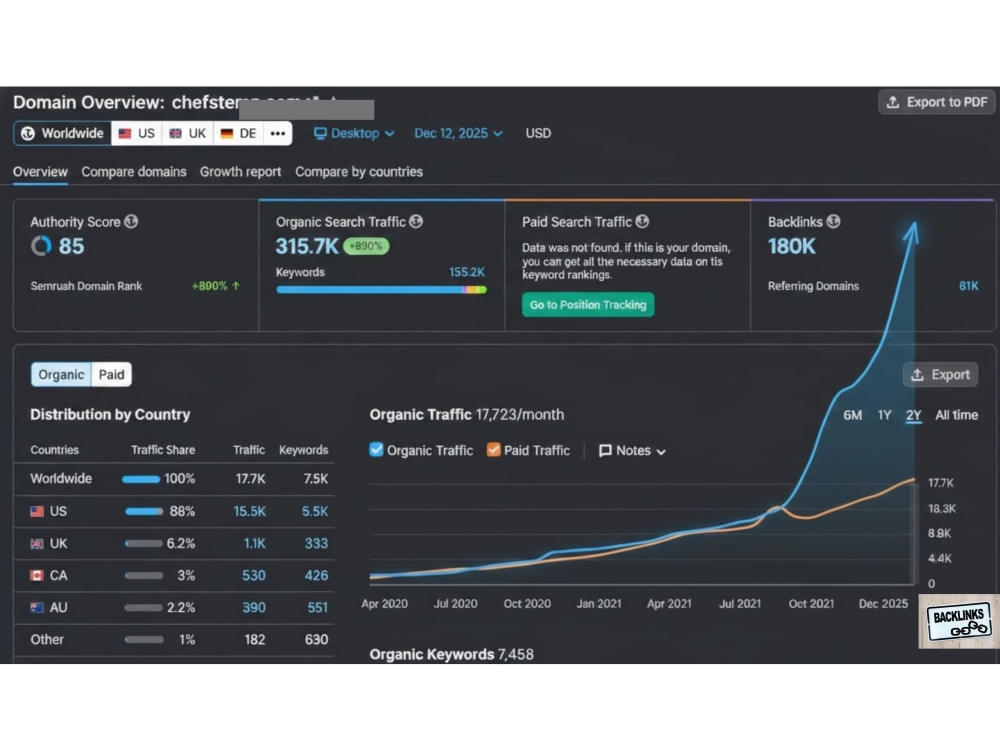Click the UK flag in country table
This screenshot has height=750, width=1000.
tap(37, 543)
